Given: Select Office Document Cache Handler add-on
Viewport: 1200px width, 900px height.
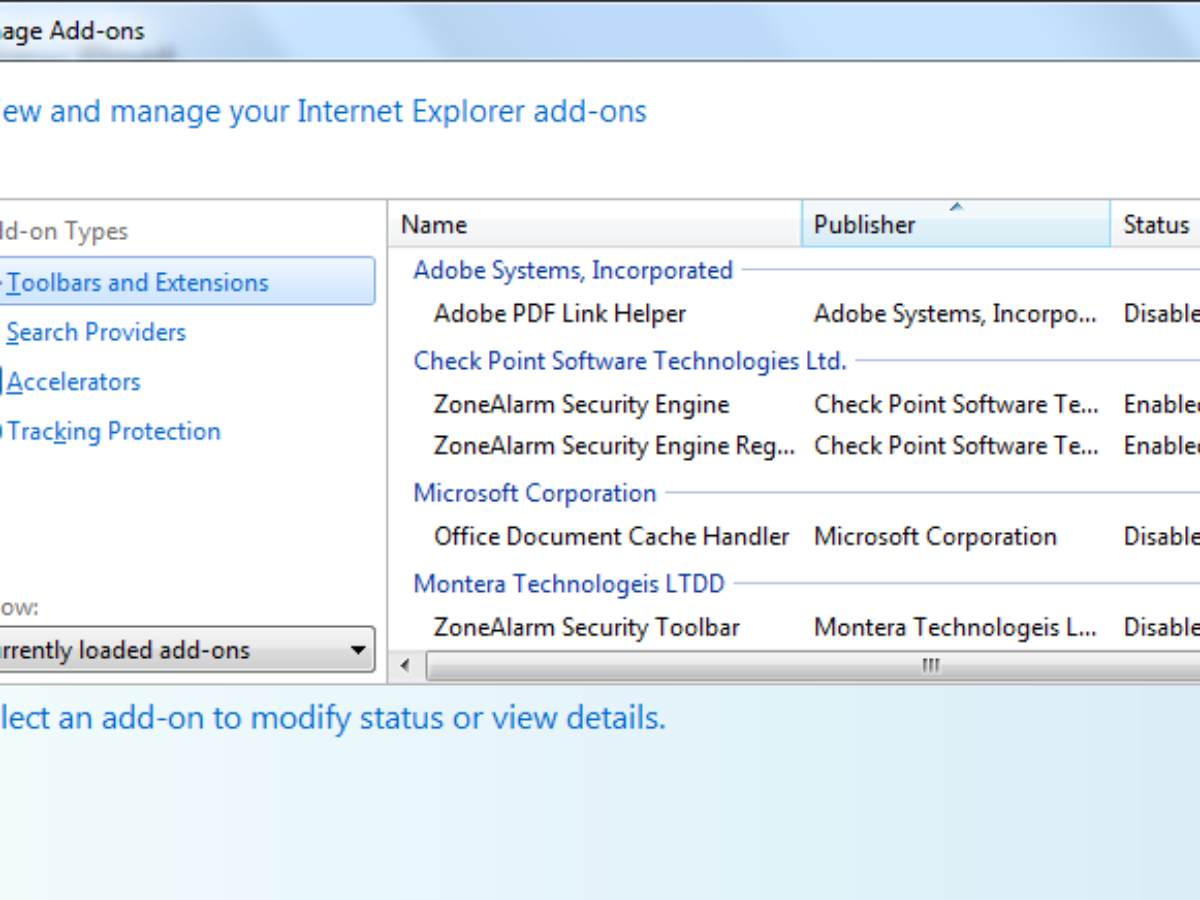Looking at the screenshot, I should pos(611,537).
